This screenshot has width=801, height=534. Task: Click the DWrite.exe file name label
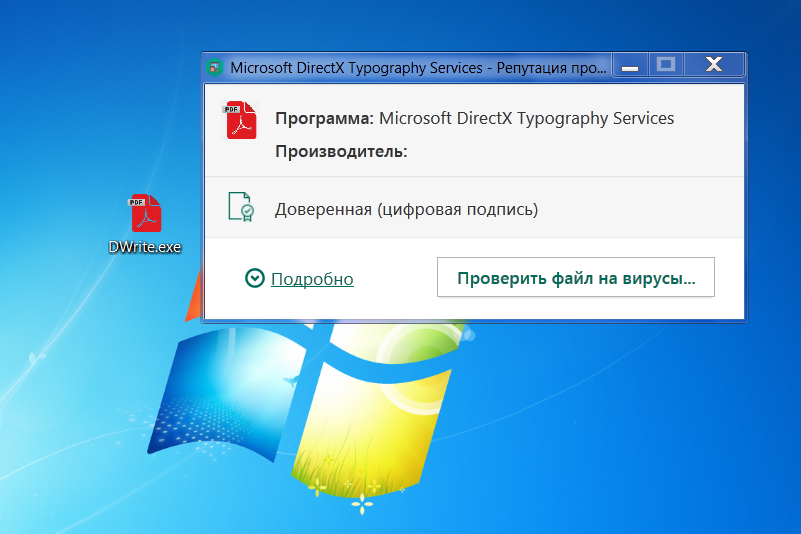tap(145, 247)
